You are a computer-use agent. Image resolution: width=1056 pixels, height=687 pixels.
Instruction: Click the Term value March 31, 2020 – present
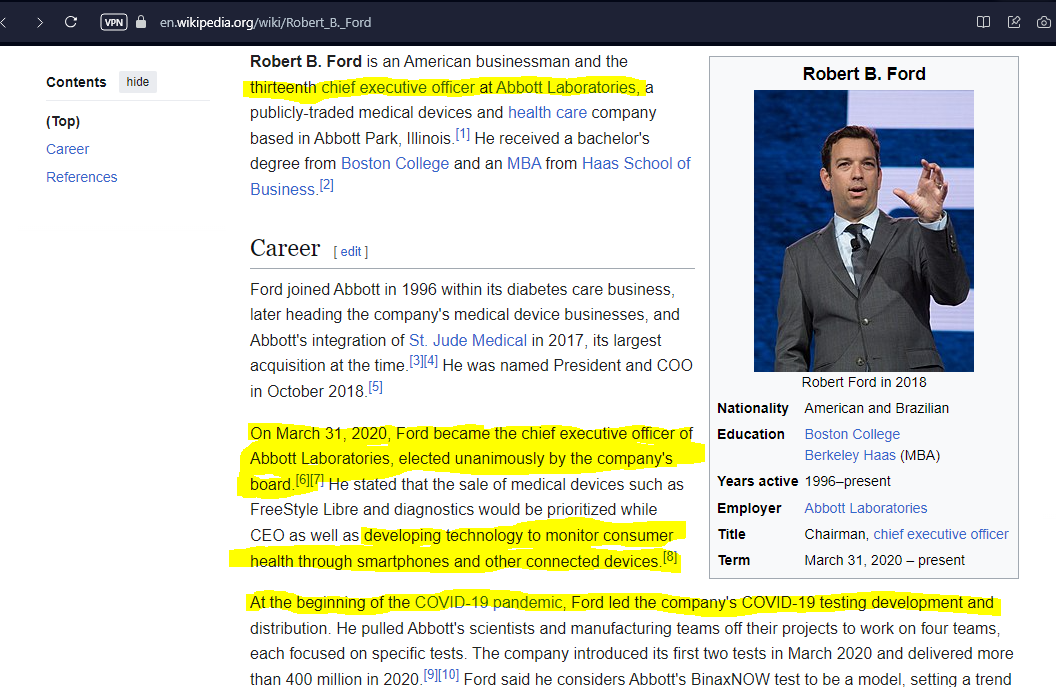(884, 560)
